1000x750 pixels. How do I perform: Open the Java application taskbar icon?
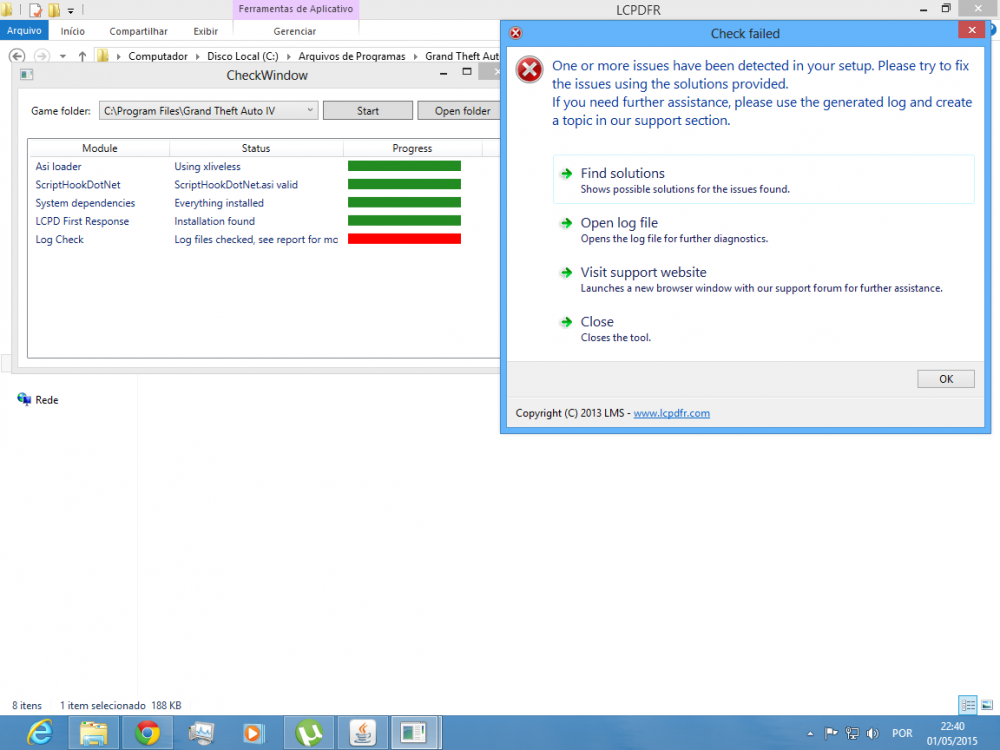[362, 733]
